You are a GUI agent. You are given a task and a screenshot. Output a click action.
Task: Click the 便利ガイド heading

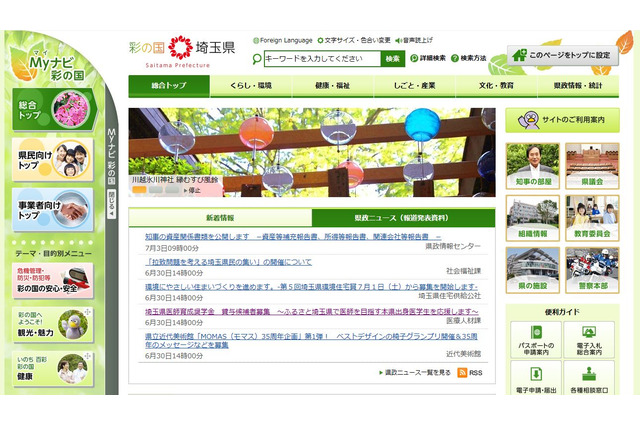562,312
